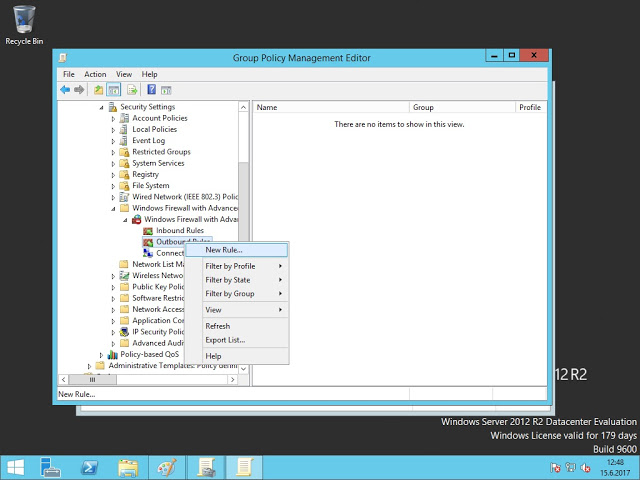Expand the Account Policies node
The width and height of the screenshot is (640, 480).
tap(113, 118)
